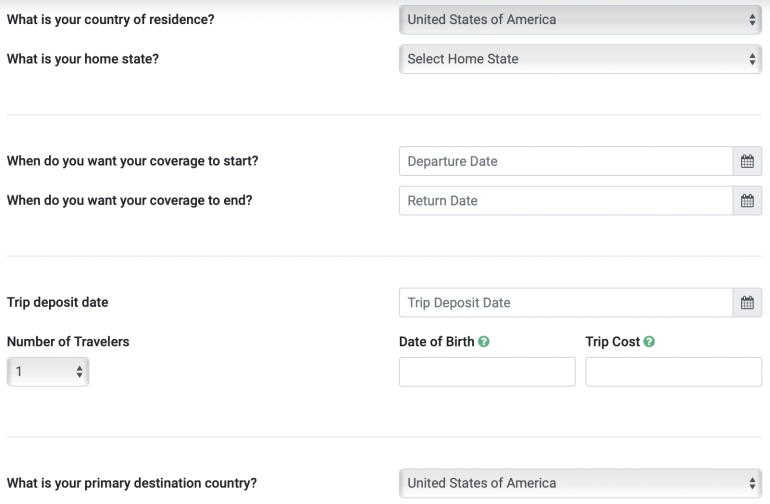Expand the Select Home State dropdown

580,59
